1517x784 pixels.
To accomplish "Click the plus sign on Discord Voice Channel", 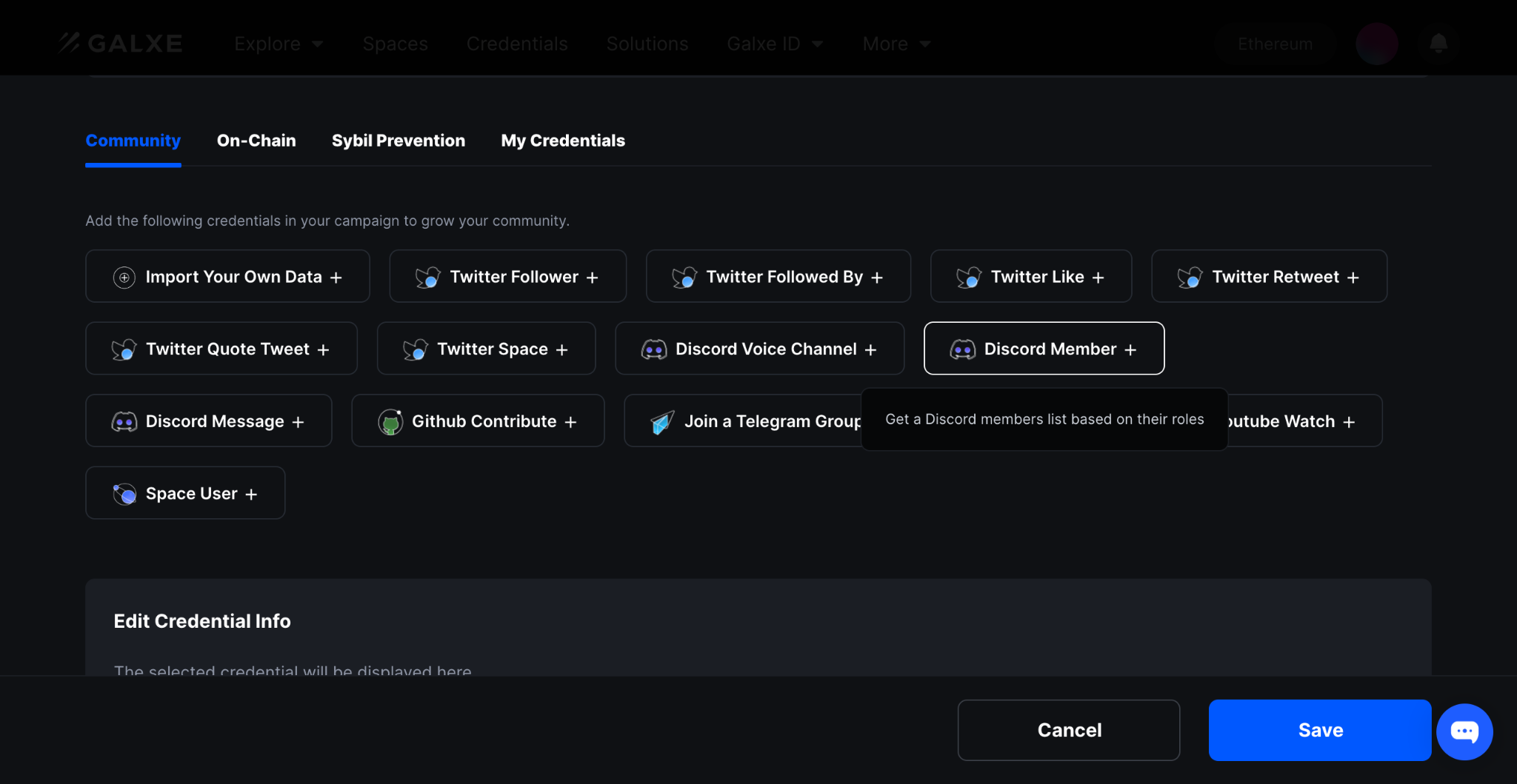I will pos(870,349).
